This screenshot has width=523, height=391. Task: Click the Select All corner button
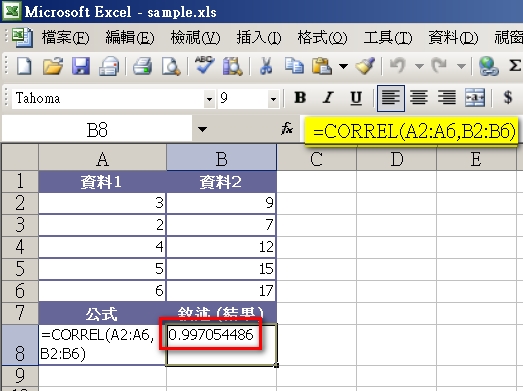(20, 157)
